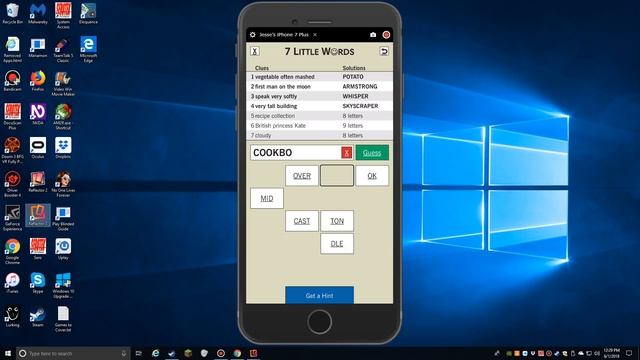Close the Jesse's iPhone 7 Plus tab

[x=315, y=35]
